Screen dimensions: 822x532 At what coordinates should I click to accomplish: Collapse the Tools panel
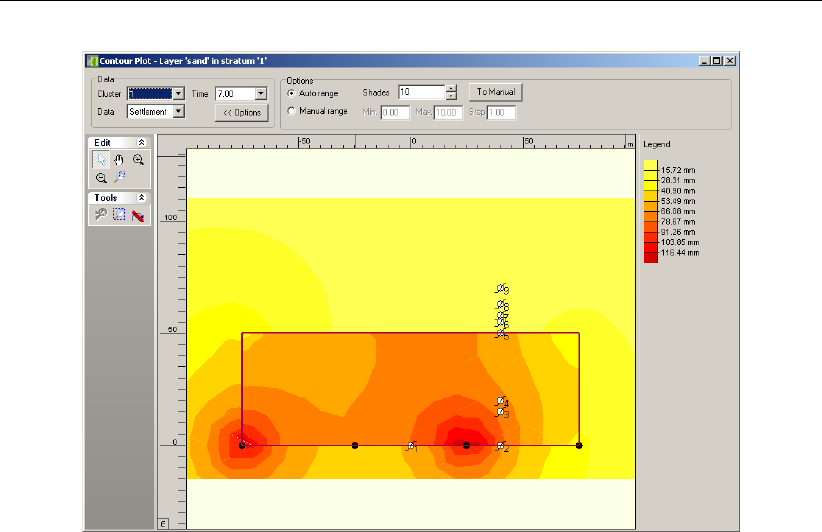142,198
